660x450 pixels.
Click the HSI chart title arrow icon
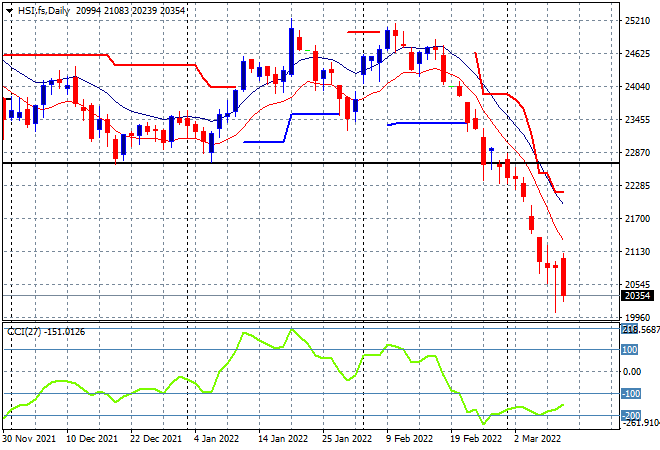click(x=9, y=11)
